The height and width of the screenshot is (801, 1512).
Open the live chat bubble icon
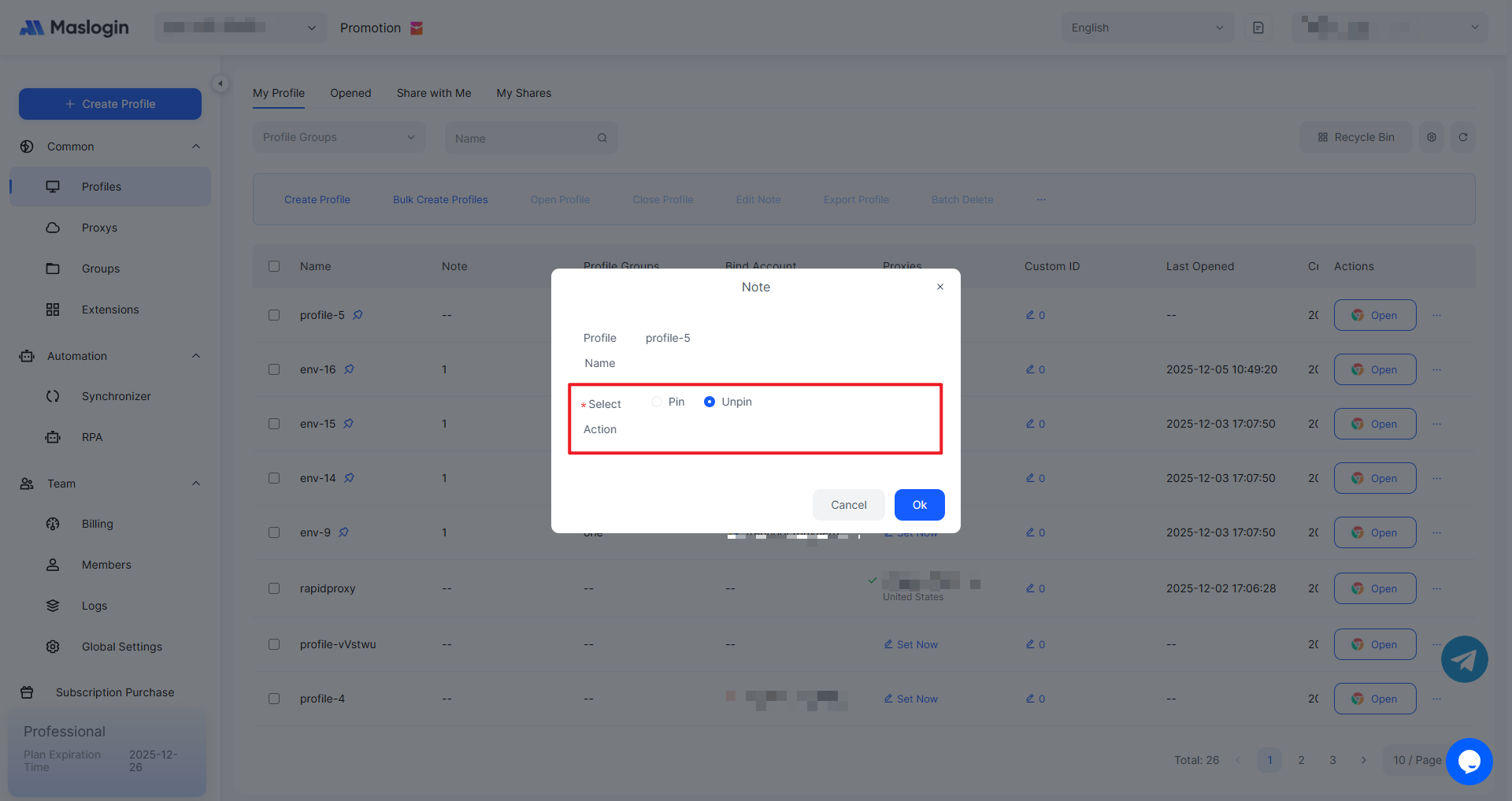(1469, 761)
